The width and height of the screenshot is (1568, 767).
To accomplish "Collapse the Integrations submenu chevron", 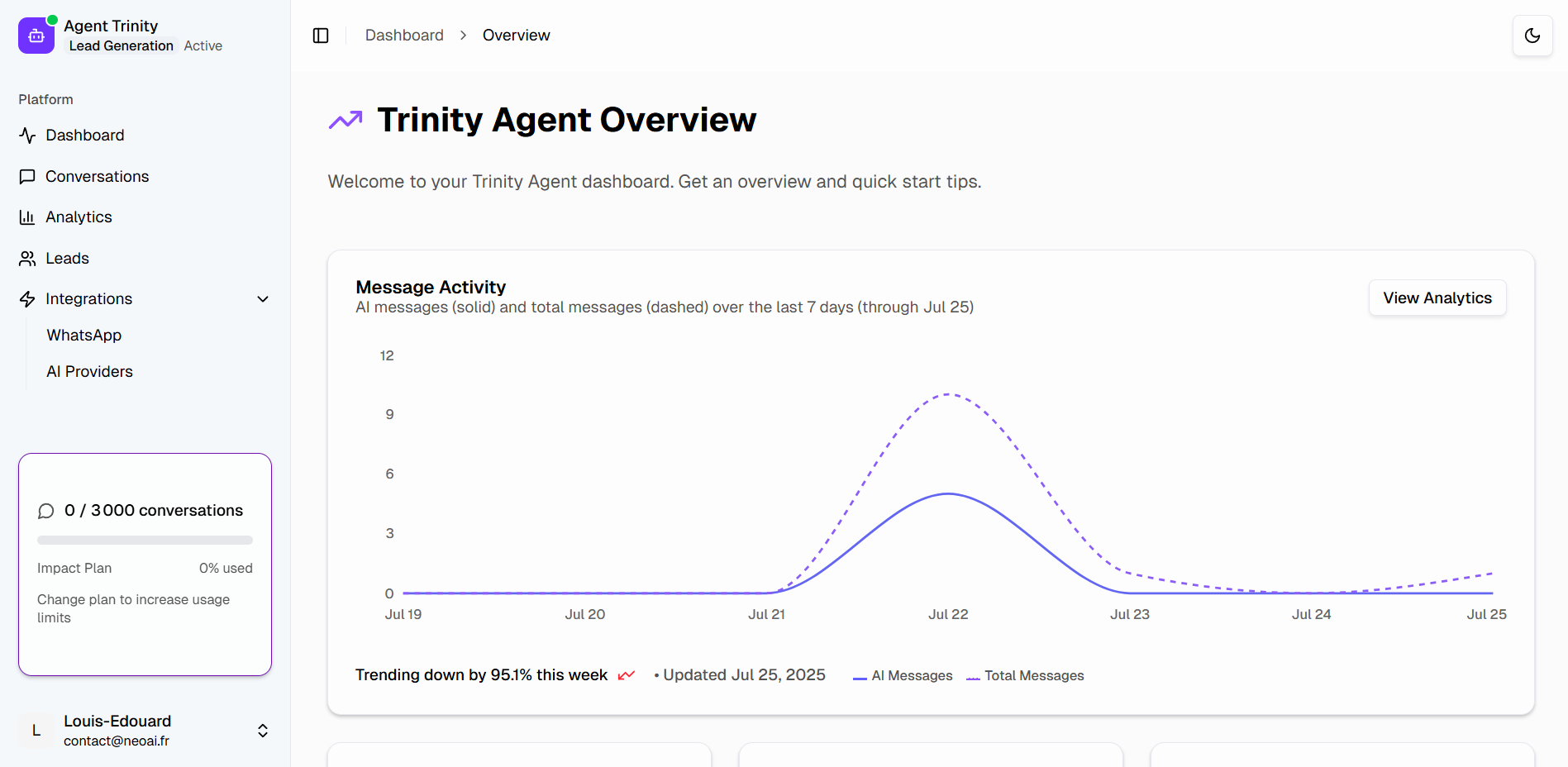I will tap(263, 299).
